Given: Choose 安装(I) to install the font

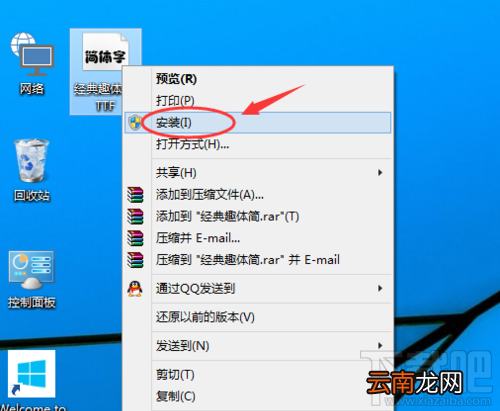Looking at the screenshot, I should (258, 123).
